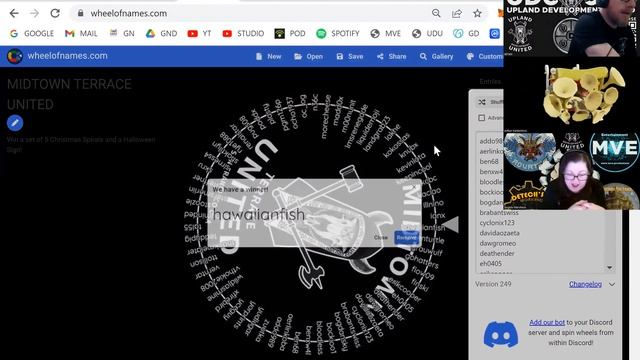Open the UDU bookmark

click(x=427, y=33)
